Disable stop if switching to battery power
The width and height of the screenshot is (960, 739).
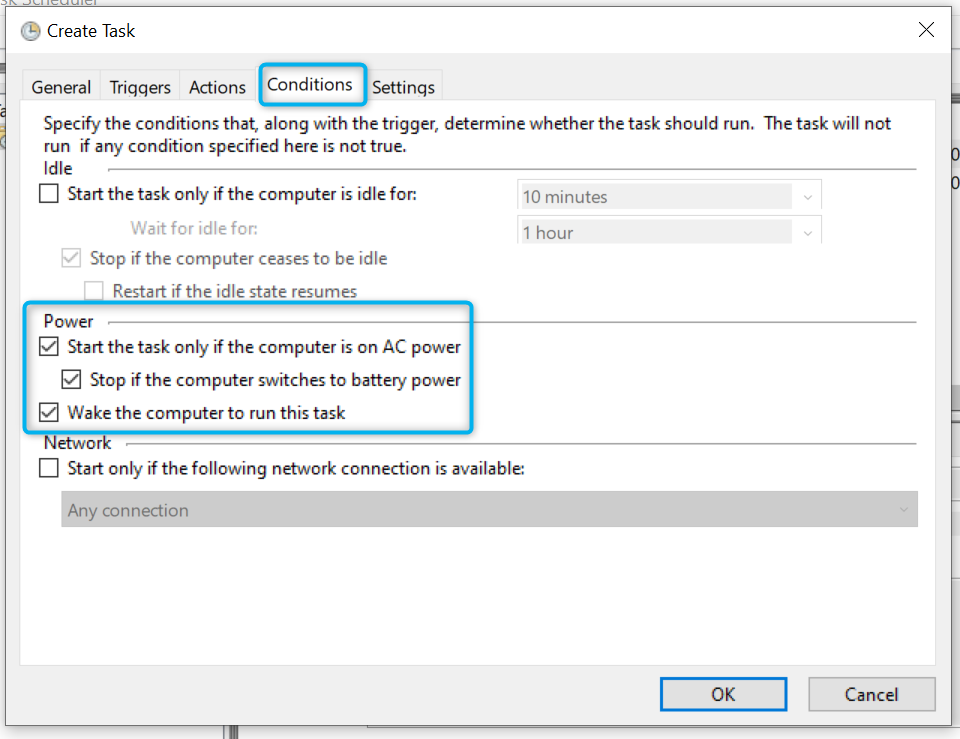(71, 380)
